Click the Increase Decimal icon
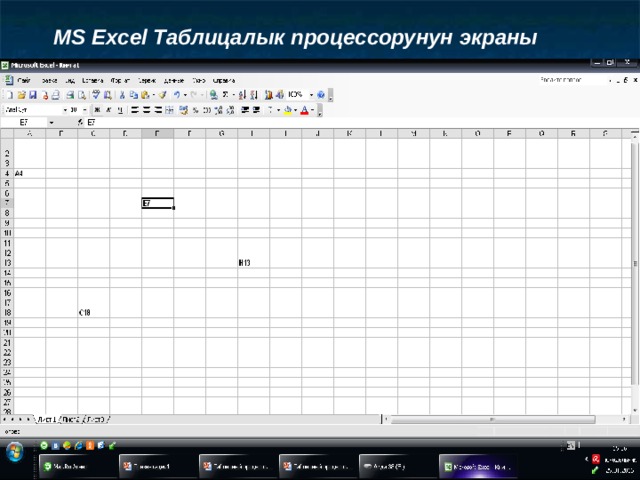 click(219, 110)
